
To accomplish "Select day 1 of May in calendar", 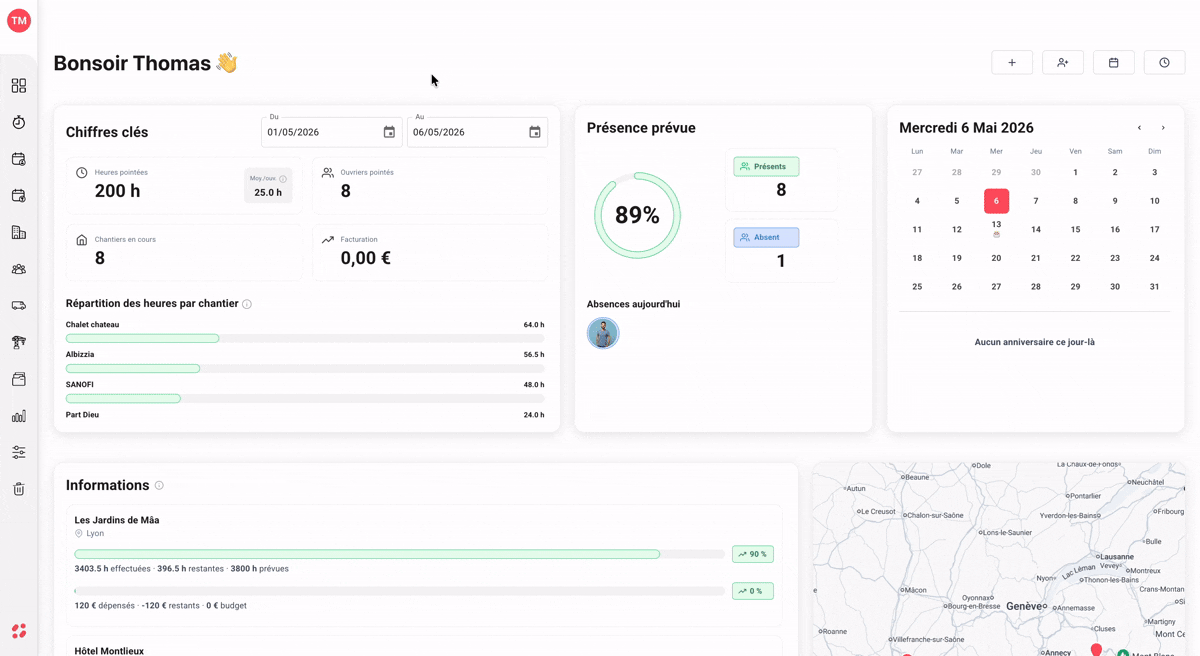I will 1075,173.
